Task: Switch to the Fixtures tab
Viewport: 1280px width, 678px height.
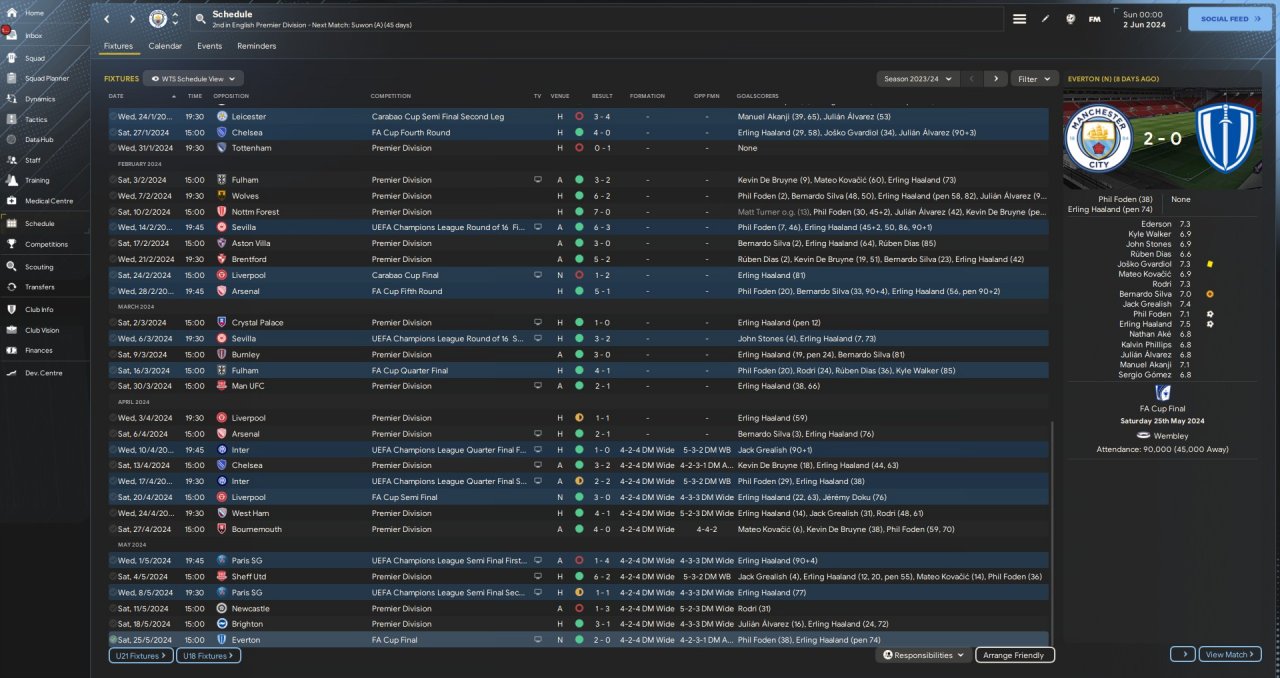Action: [118, 46]
